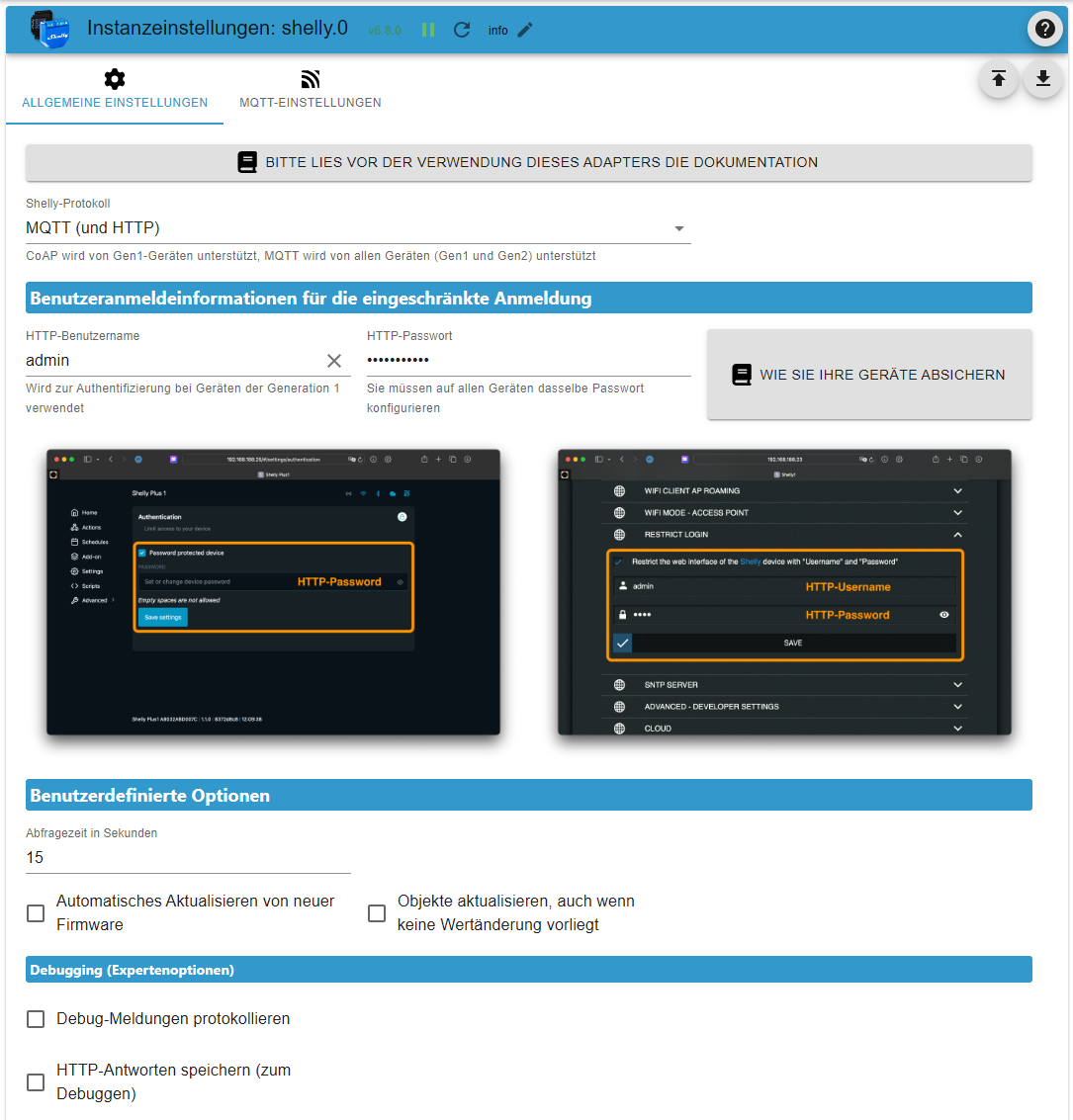Screen dimensions: 1073x1120
Task: Click the documentation reminder button
Action: pos(529,162)
